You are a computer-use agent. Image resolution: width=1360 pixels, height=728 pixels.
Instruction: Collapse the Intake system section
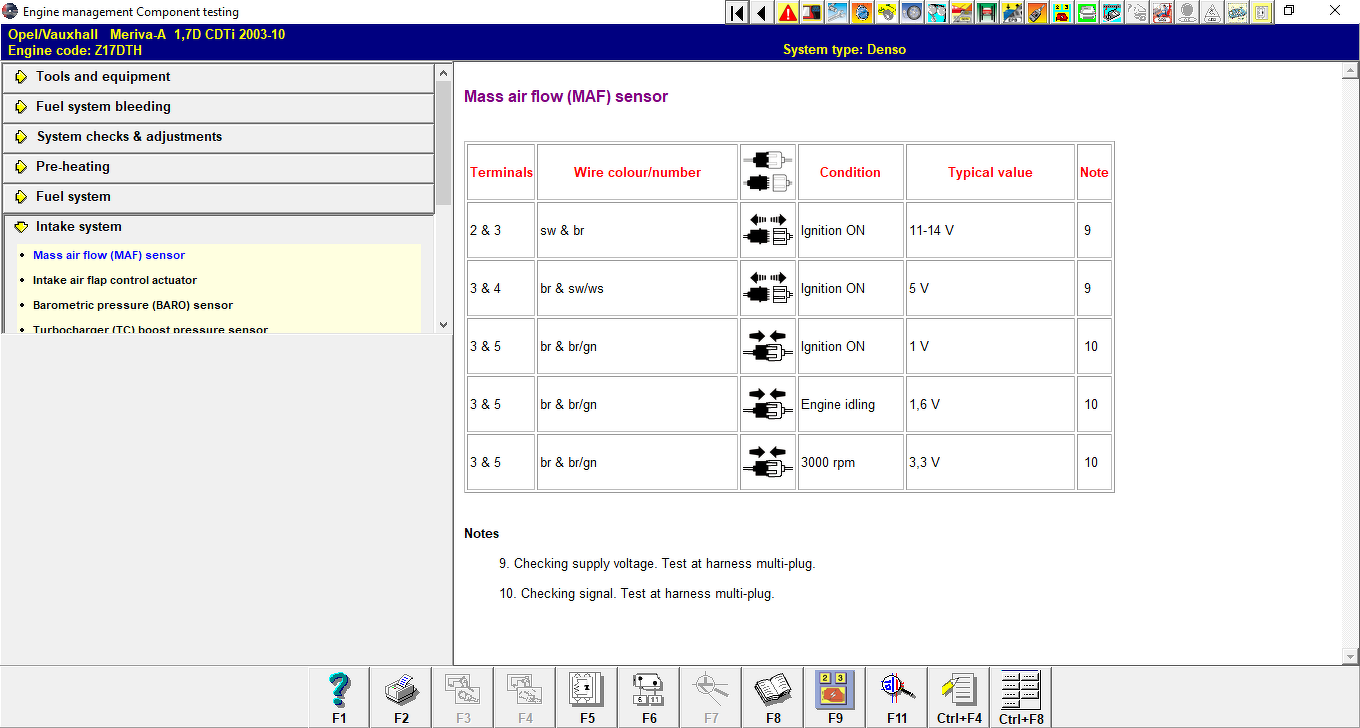pyautogui.click(x=218, y=227)
